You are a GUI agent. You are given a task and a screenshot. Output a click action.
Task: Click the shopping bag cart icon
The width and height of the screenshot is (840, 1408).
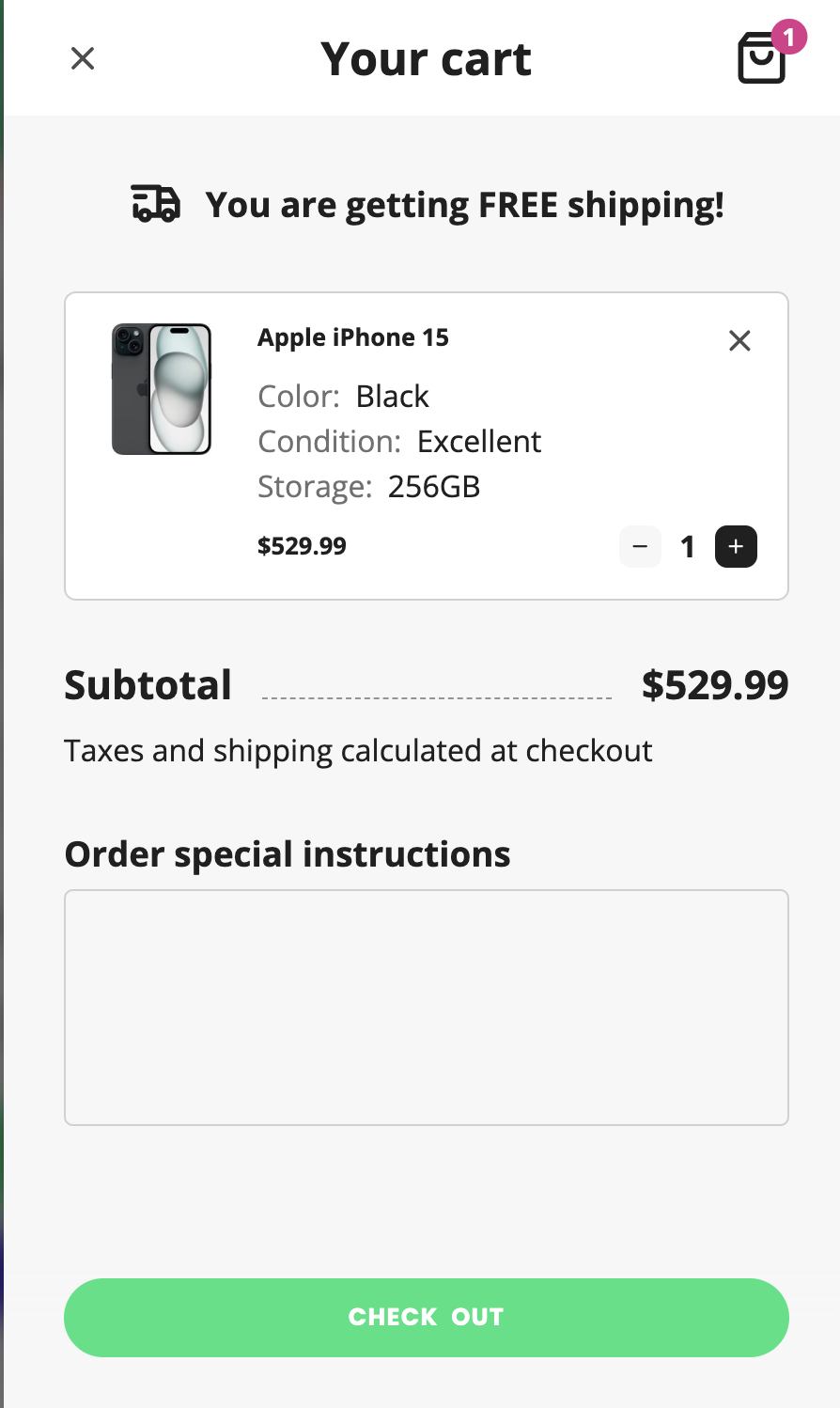coord(759,61)
